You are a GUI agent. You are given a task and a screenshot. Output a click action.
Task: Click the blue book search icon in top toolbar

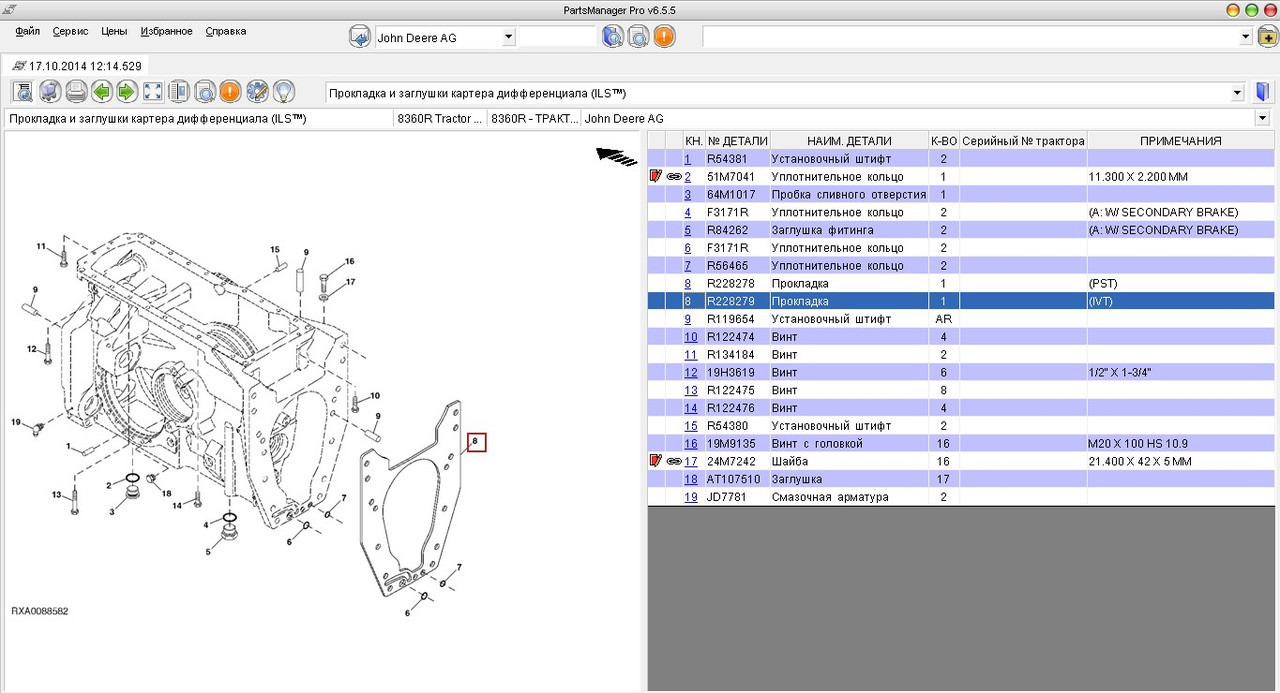(613, 37)
